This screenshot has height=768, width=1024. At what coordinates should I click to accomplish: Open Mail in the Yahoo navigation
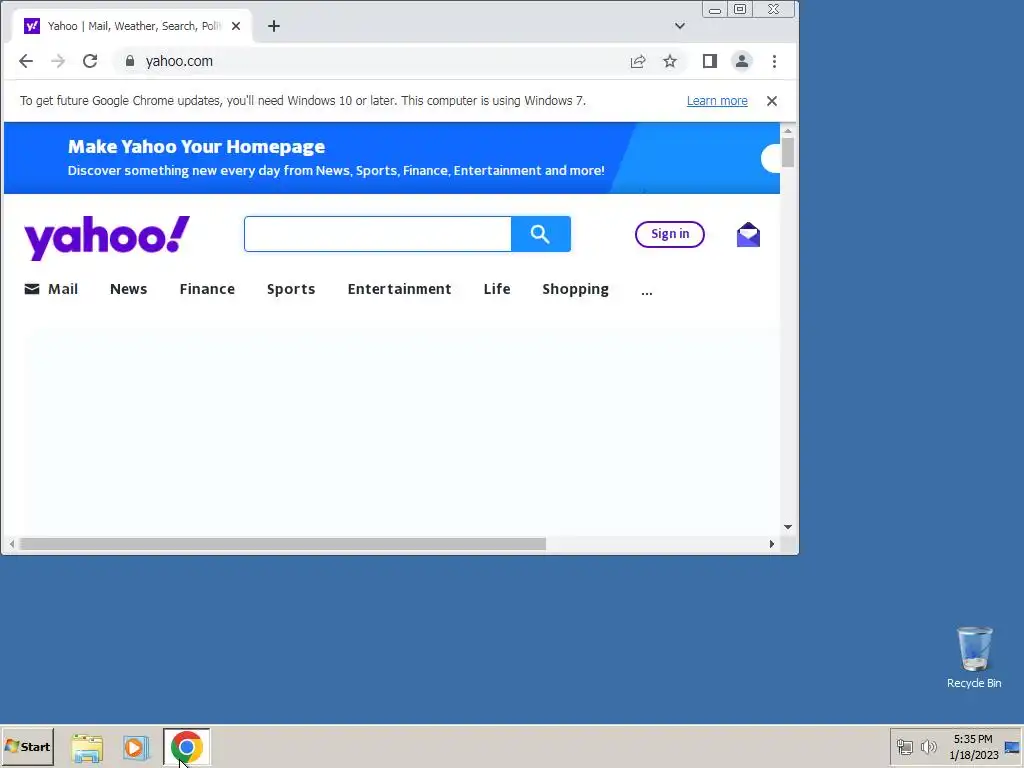51,289
